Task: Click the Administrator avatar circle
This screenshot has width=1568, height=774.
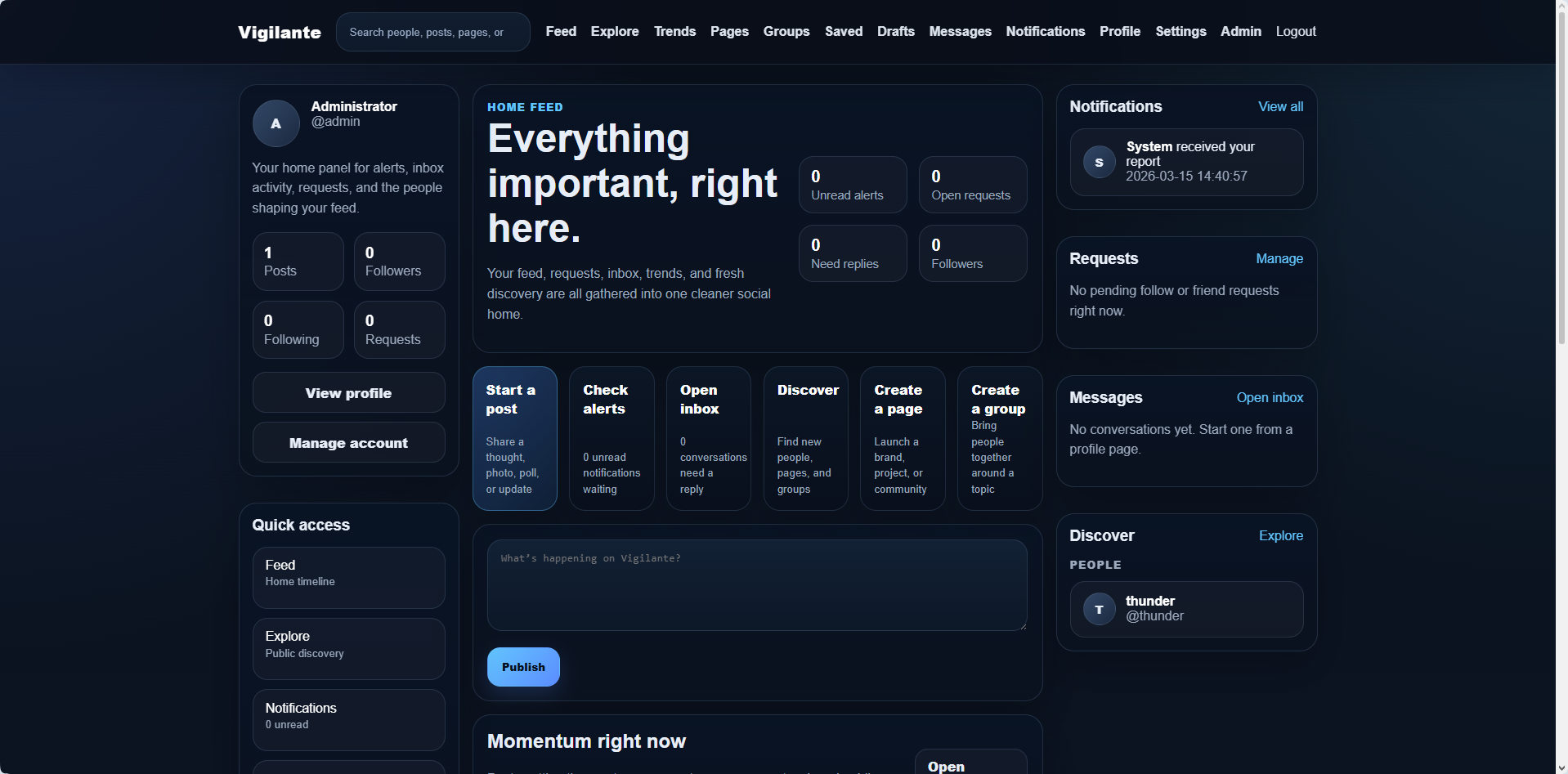Action: [x=276, y=123]
